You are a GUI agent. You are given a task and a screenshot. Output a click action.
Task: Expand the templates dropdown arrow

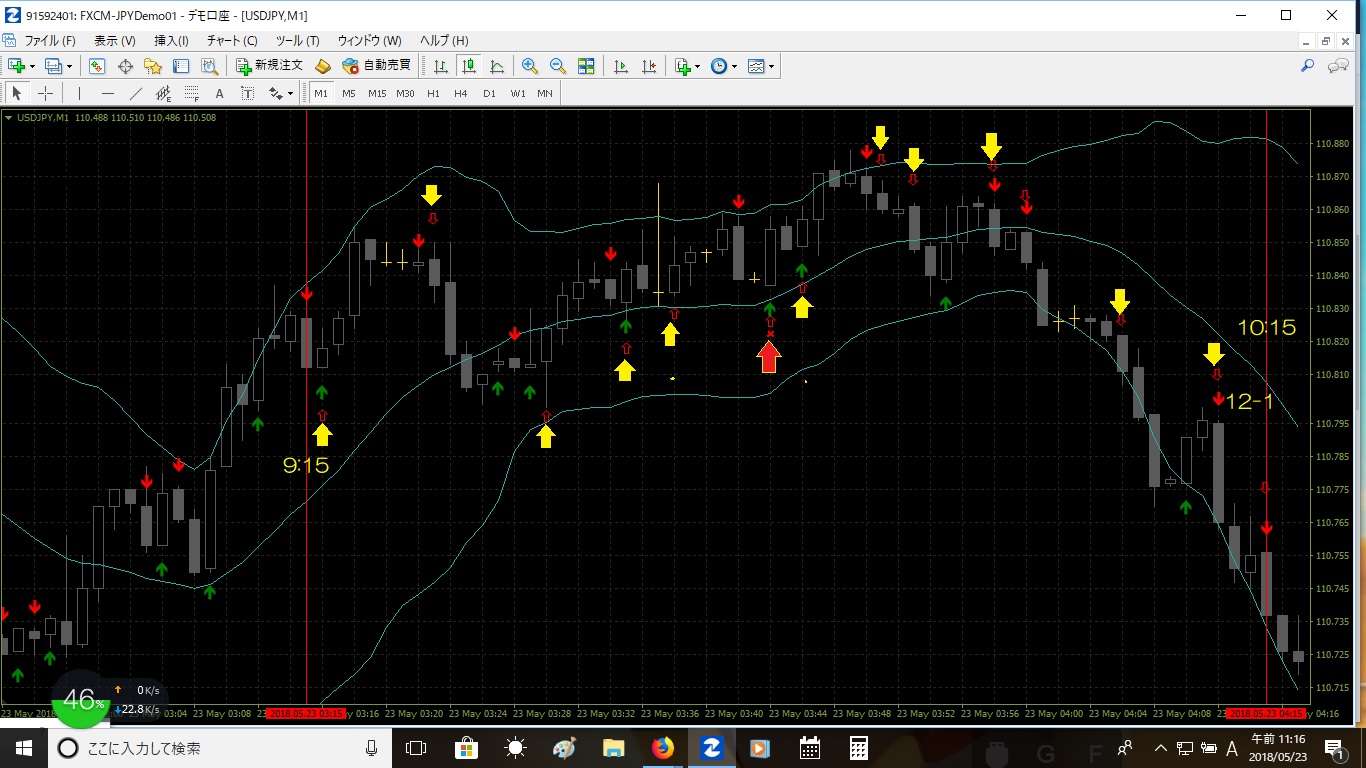pyautogui.click(x=771, y=66)
